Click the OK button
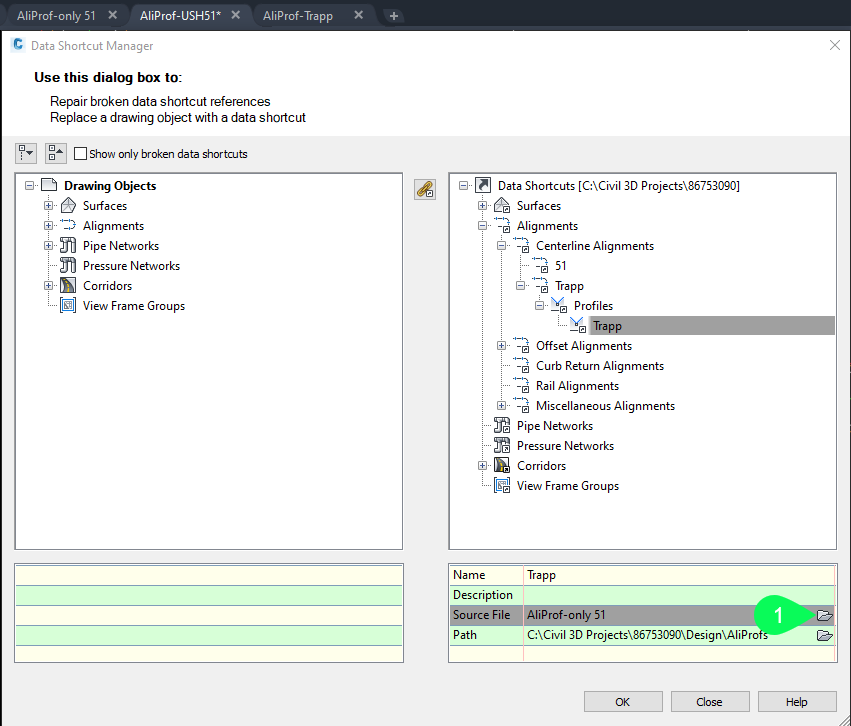This screenshot has width=851, height=726. click(x=623, y=702)
